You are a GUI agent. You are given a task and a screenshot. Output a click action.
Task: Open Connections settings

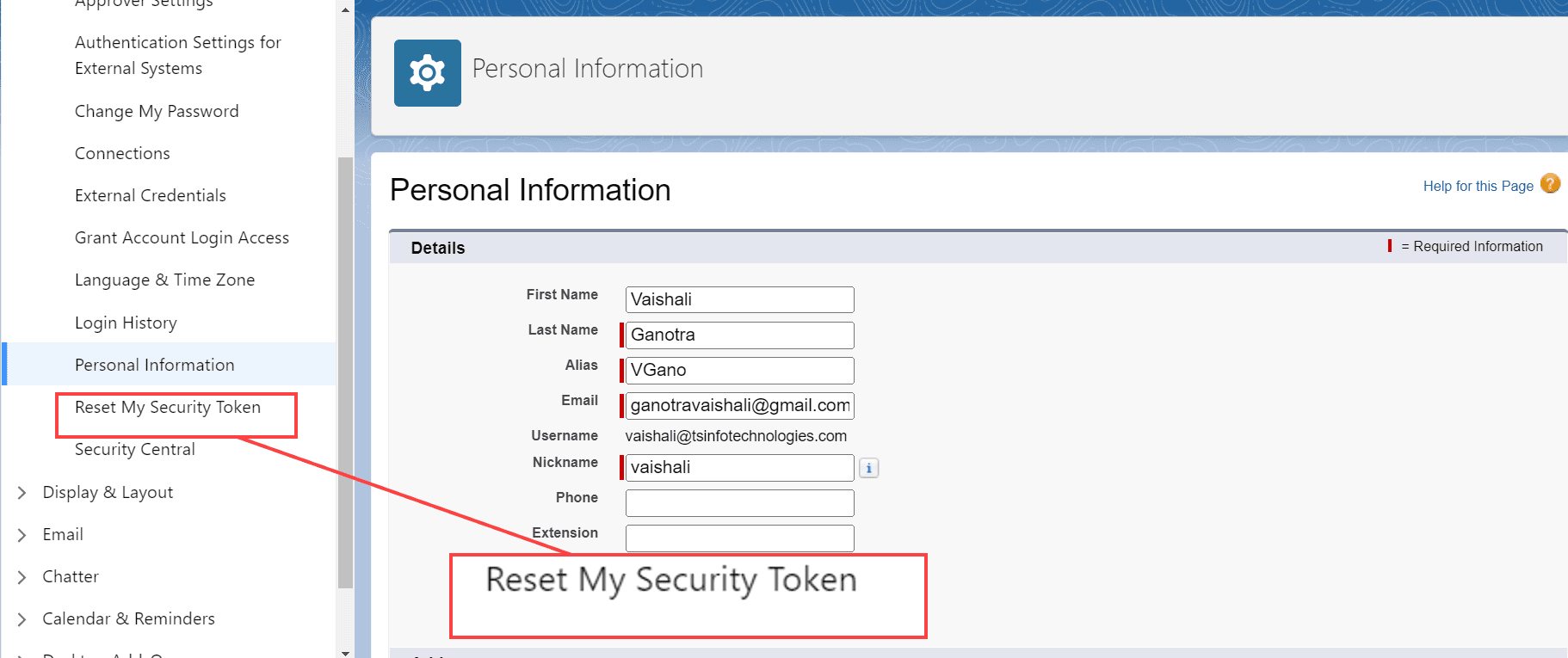(122, 153)
